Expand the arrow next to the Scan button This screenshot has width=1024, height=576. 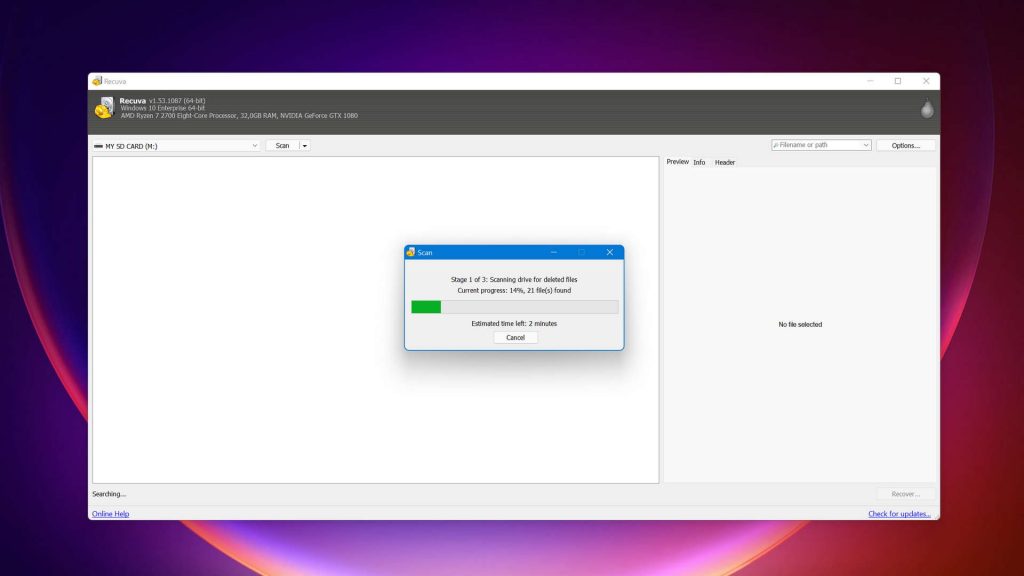click(x=305, y=146)
